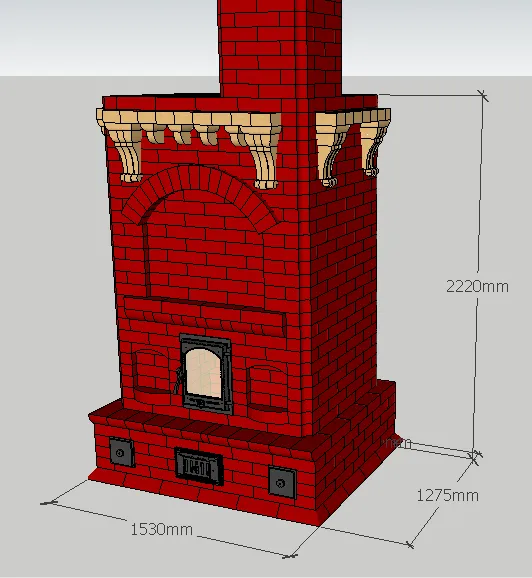Select the left square cleanout door
This screenshot has width=532, height=578.
[122, 452]
